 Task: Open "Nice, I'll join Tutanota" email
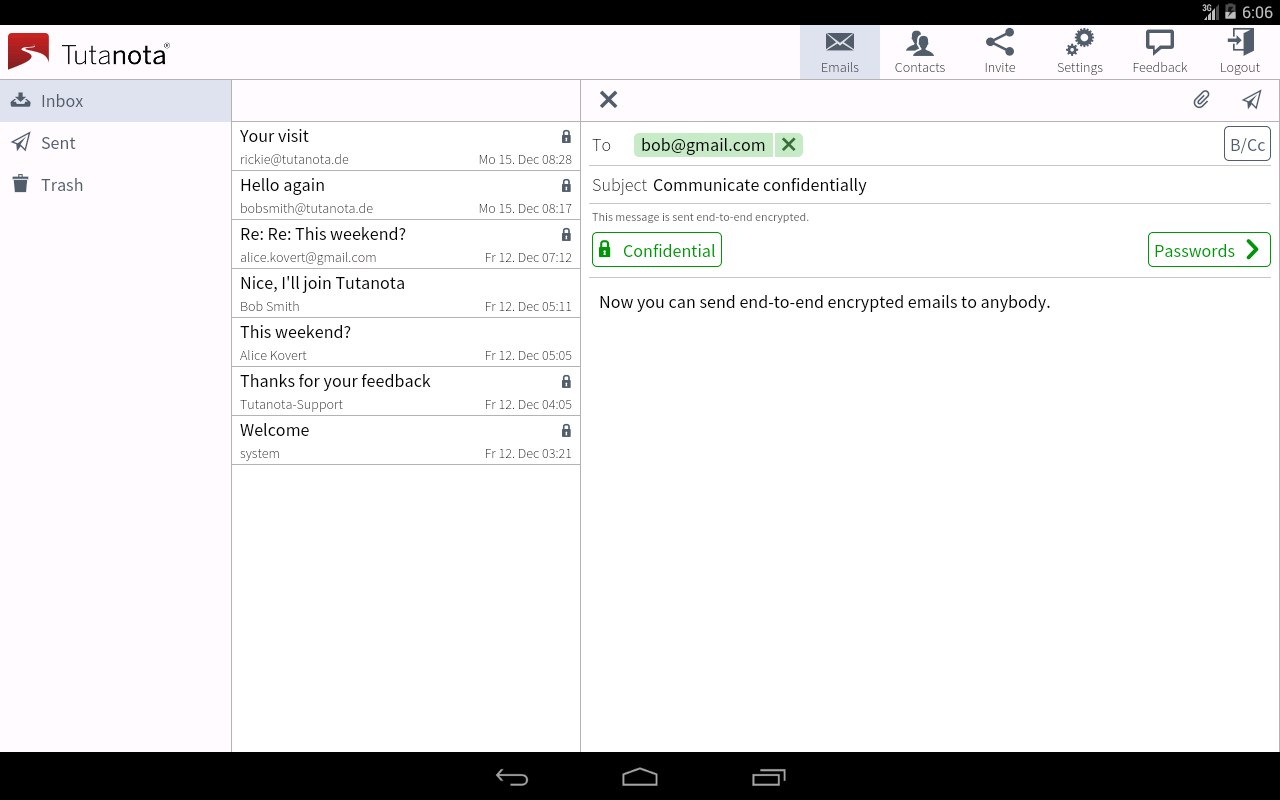[405, 293]
